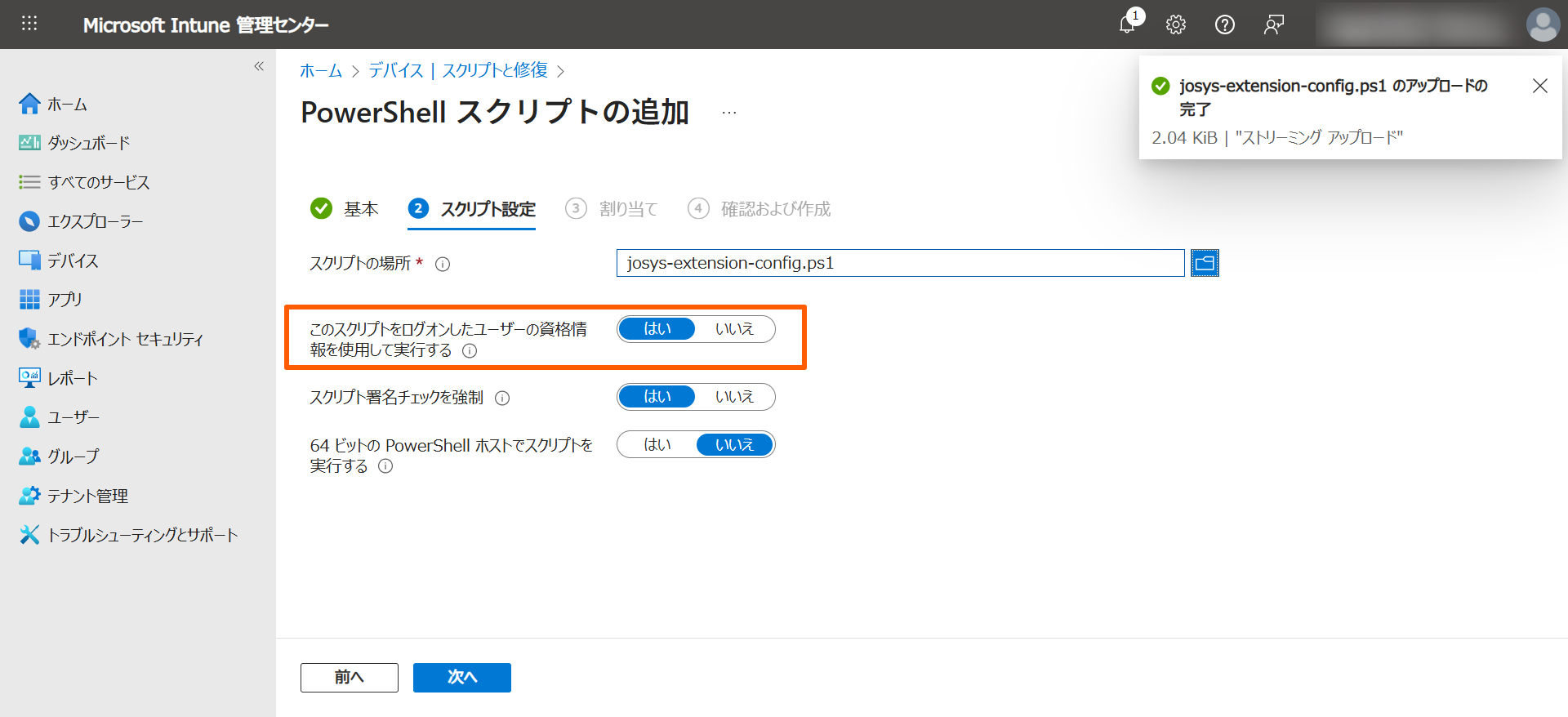Go back to the 基本 step tab
1568x717 pixels.
click(360, 209)
